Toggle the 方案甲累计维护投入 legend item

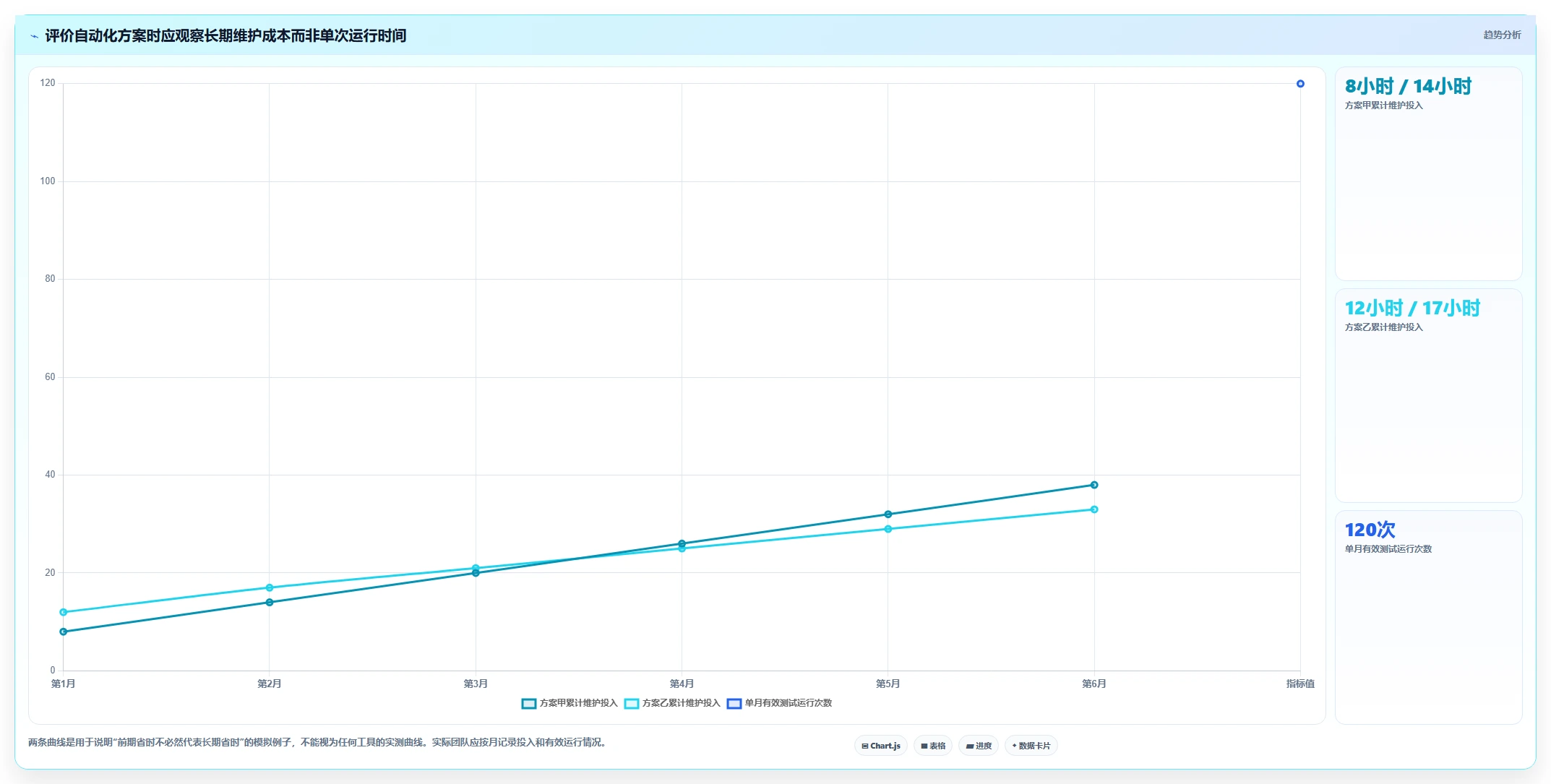(x=570, y=703)
